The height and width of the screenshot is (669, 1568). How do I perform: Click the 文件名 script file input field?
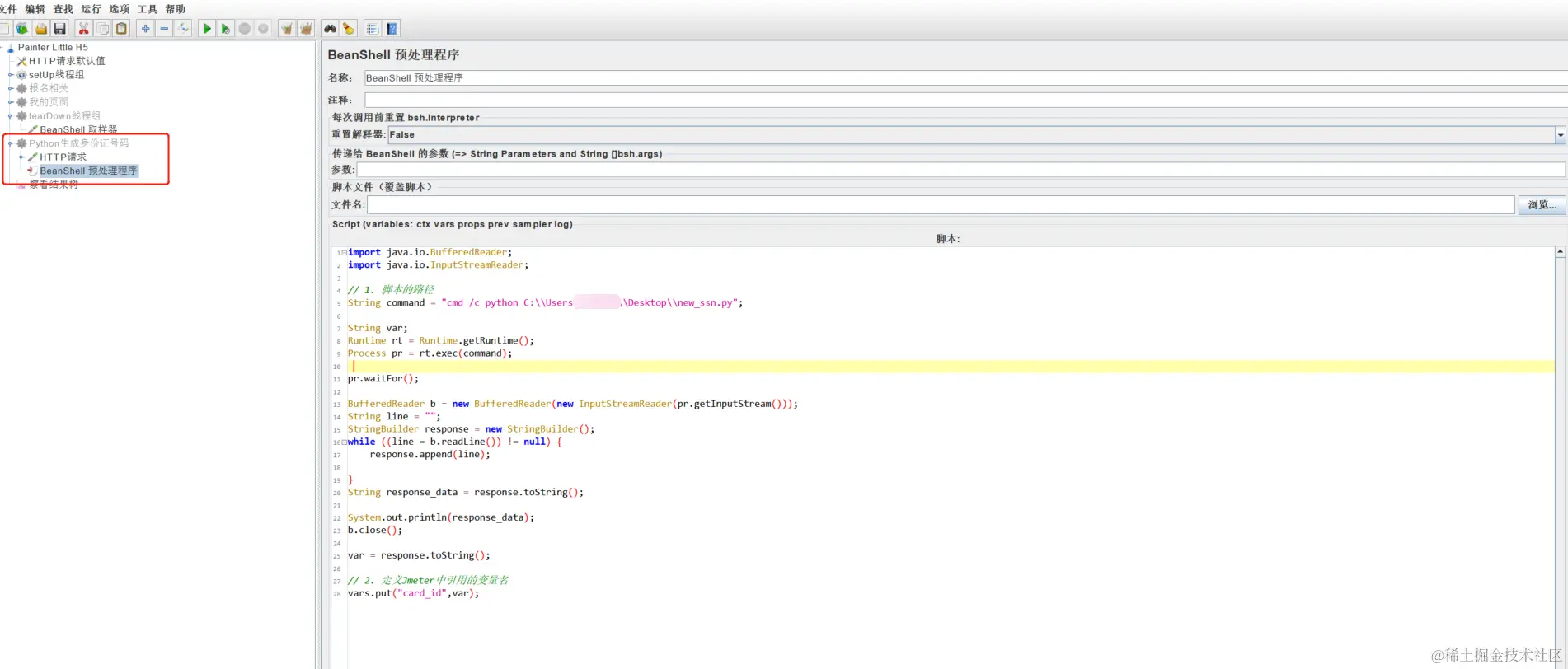(941, 205)
